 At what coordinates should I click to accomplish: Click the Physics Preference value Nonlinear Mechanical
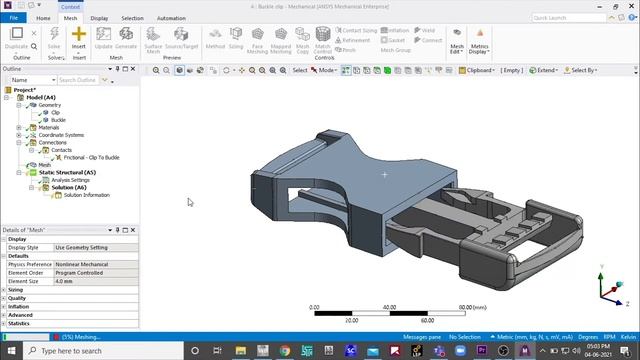96,264
